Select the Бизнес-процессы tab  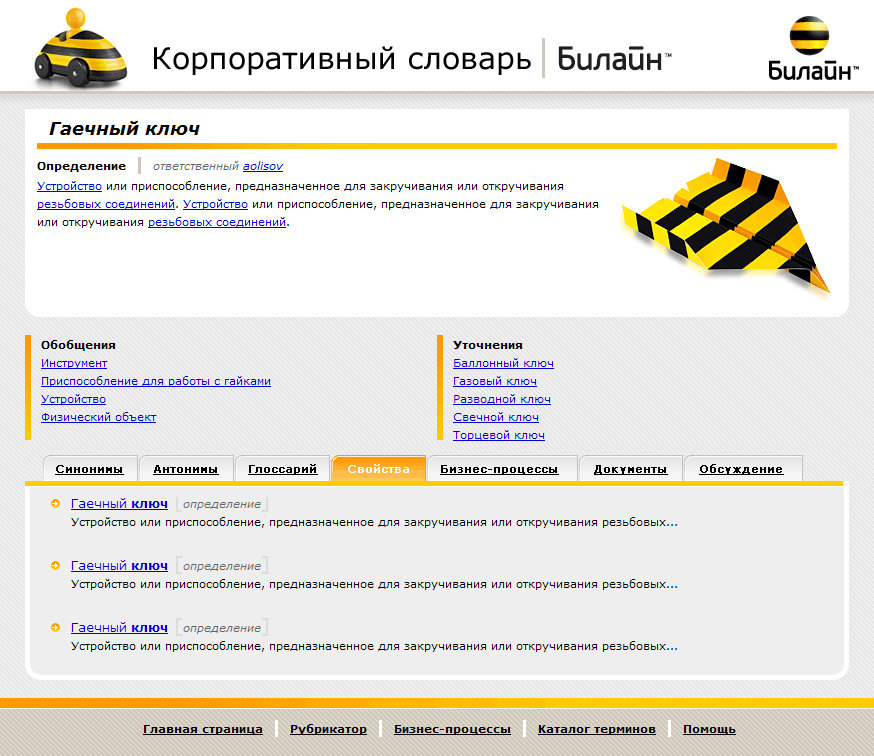[x=501, y=468]
